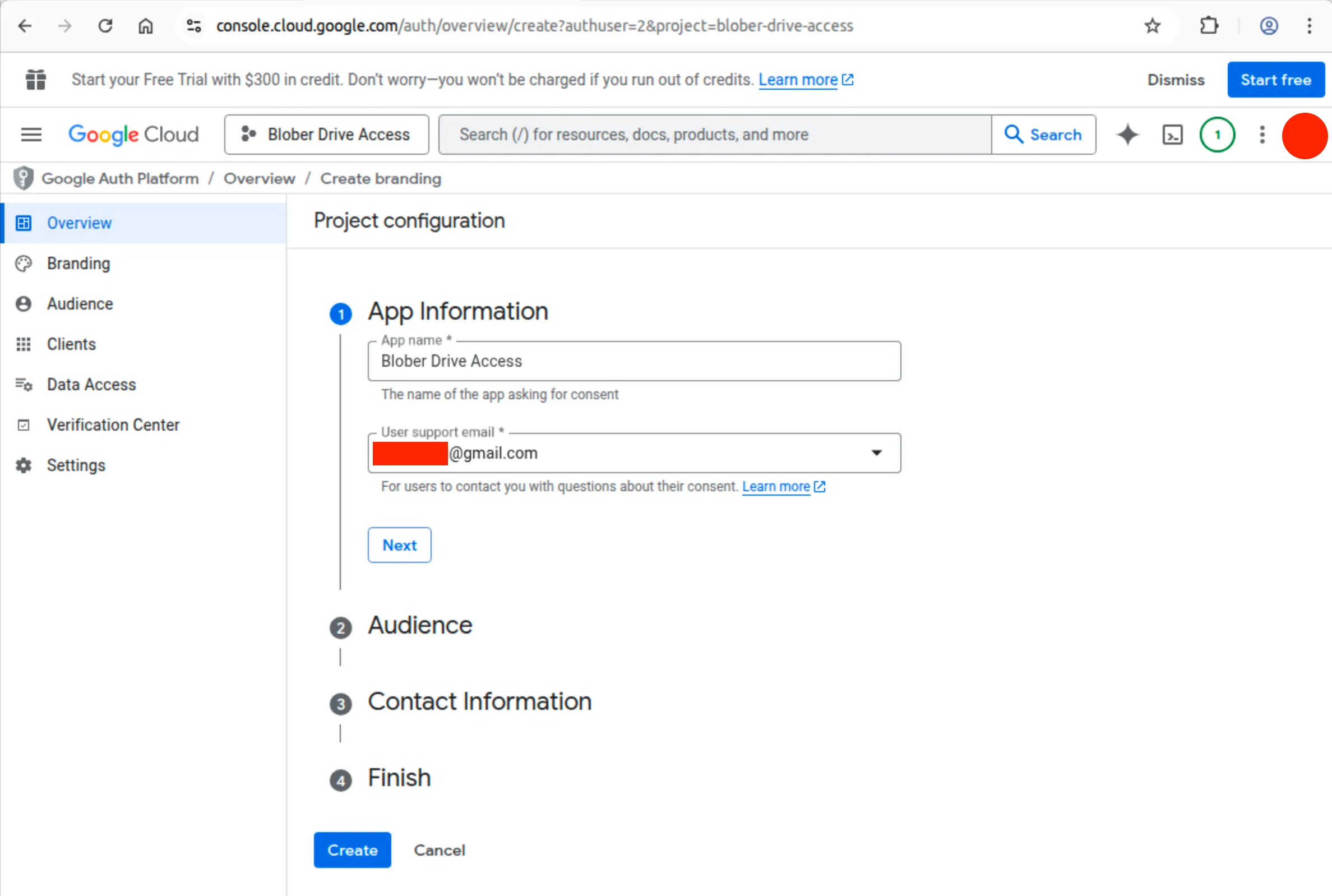Switch to Verification Center in sidebar
This screenshot has width=1332, height=896.
point(24,425)
